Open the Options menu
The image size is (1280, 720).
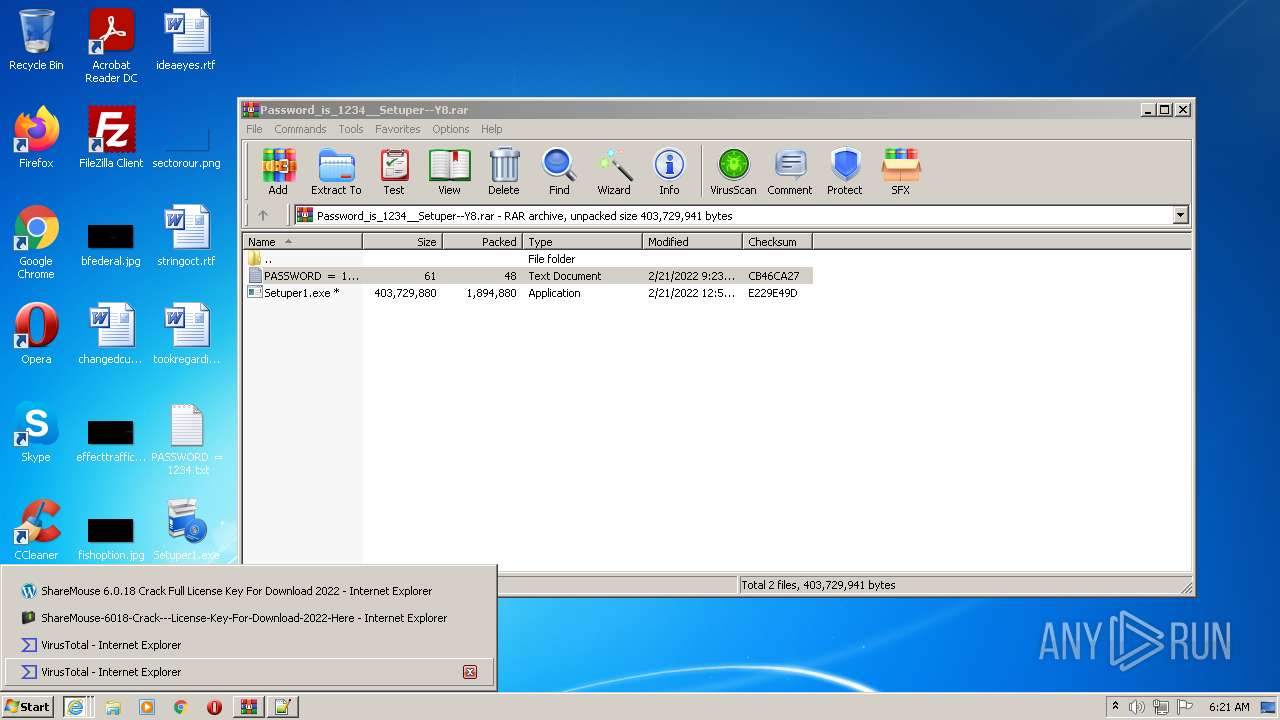click(x=451, y=129)
